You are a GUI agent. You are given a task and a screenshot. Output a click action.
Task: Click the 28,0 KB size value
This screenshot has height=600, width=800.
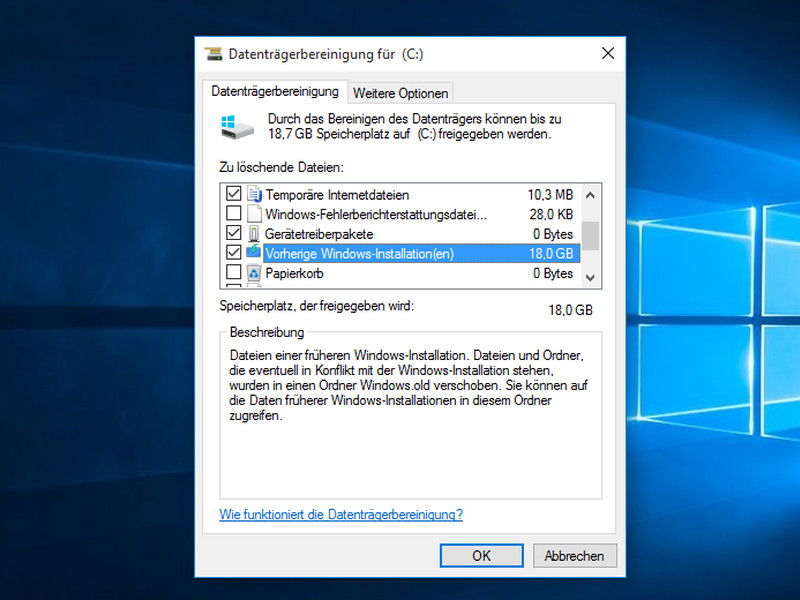[x=552, y=214]
